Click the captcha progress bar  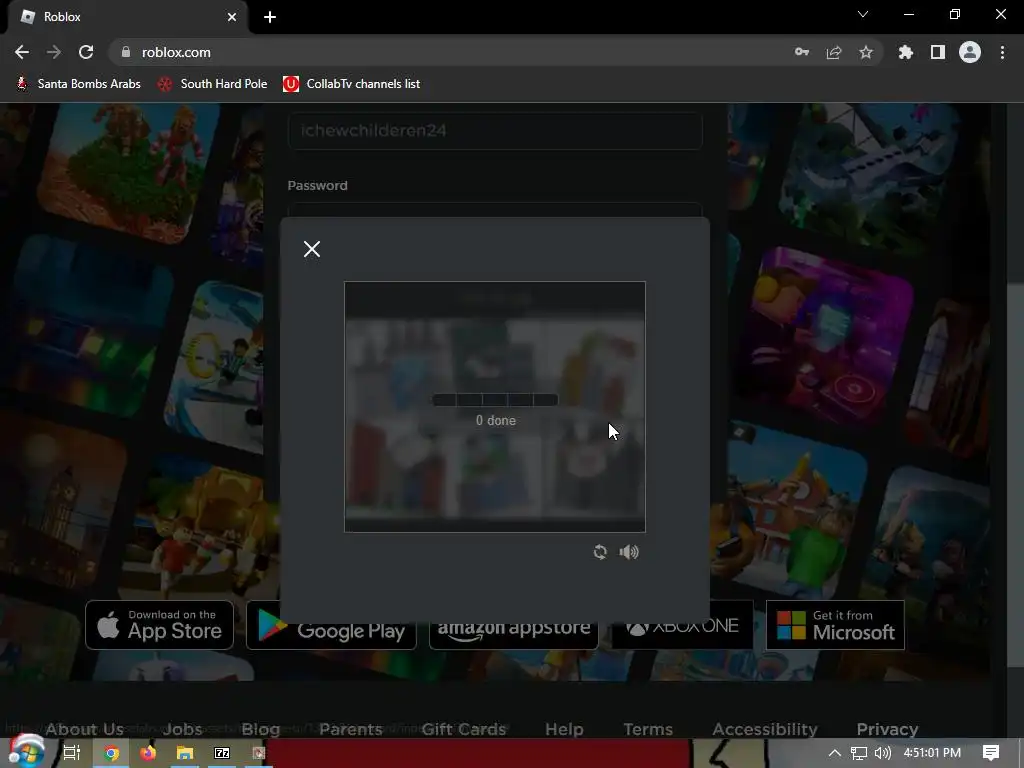pos(495,400)
